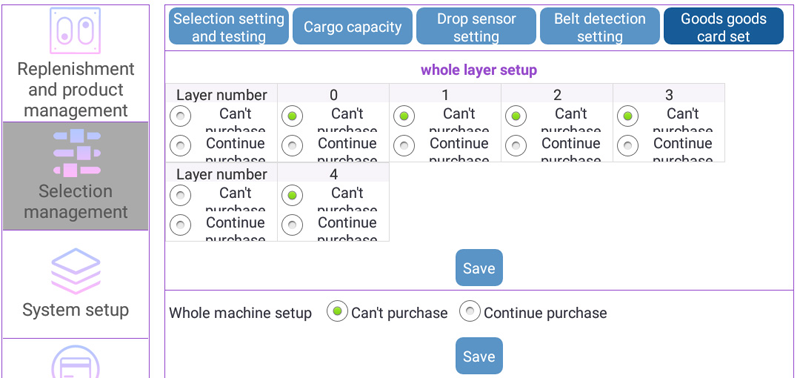Screen dimensions: 800x378
Task: Switch to Selection setting and testing tab
Action: [229, 27]
